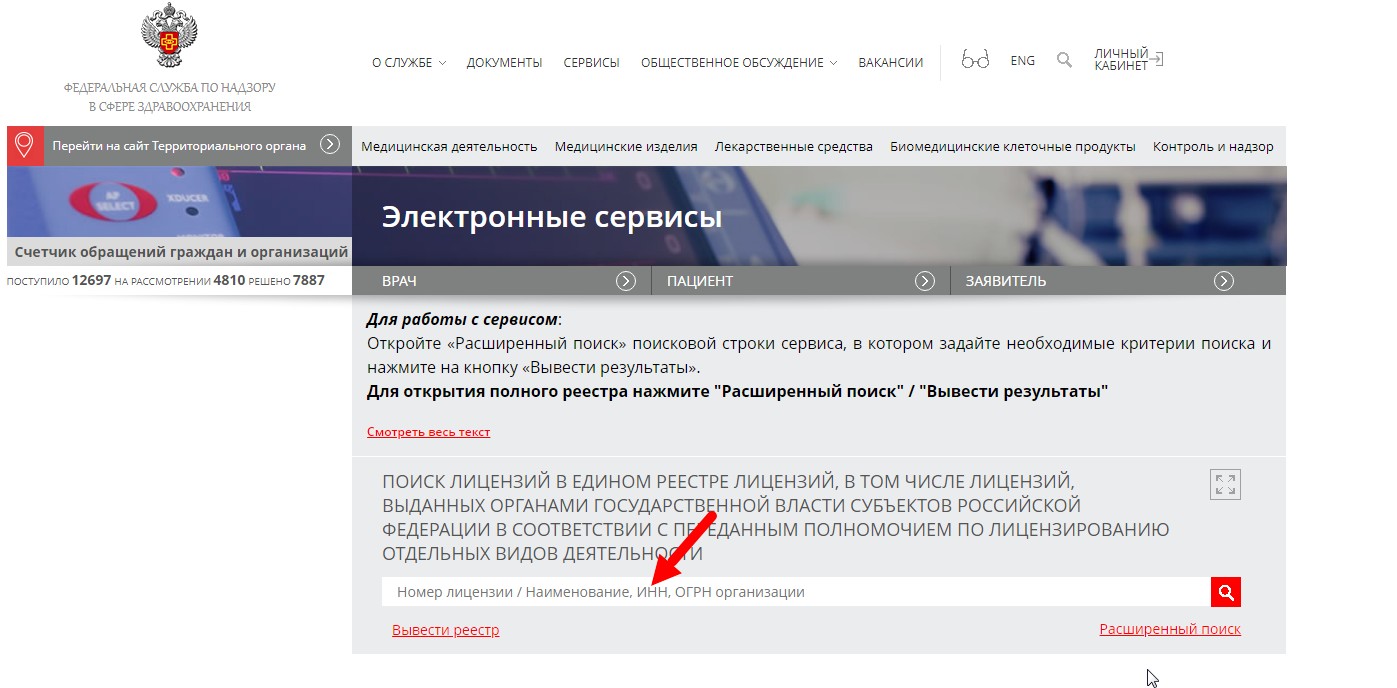Screen dimensions: 1397x688
Task: Switch to the Медицинские изделия section
Action: point(627,145)
